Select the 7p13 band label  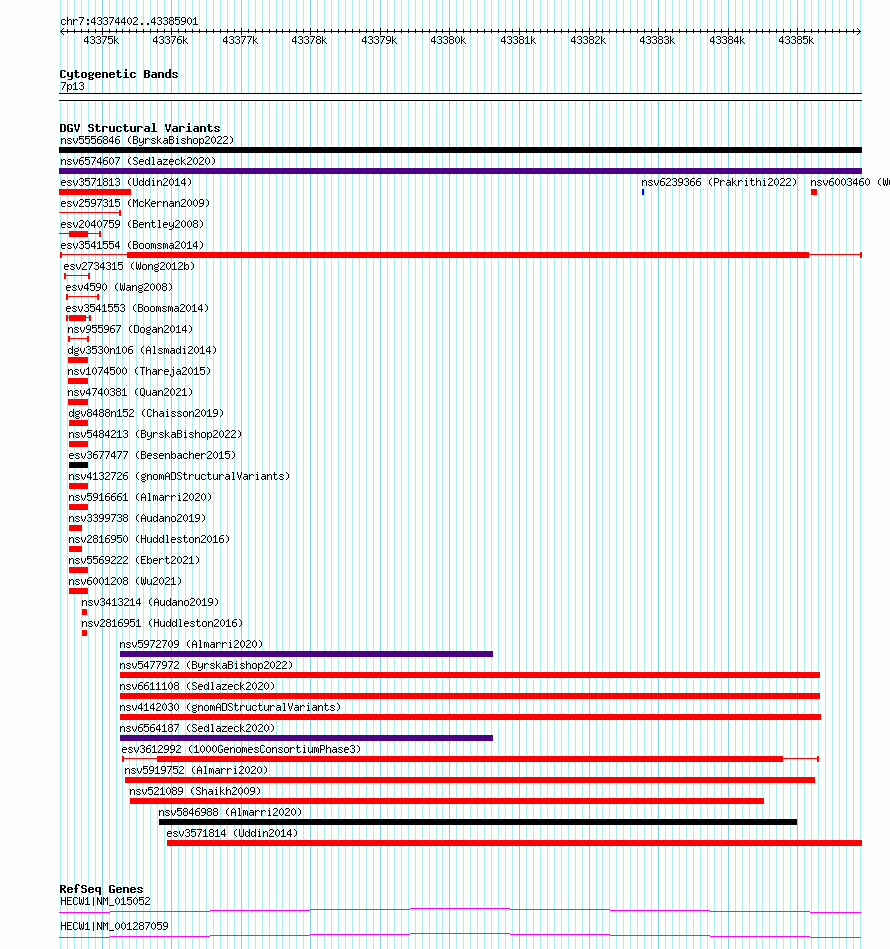tap(73, 87)
